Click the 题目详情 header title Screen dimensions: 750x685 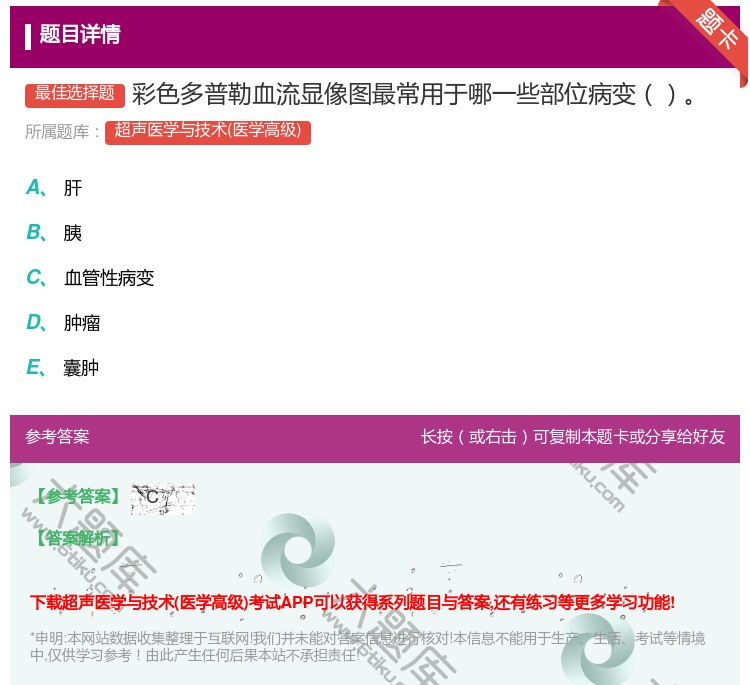click(x=80, y=35)
